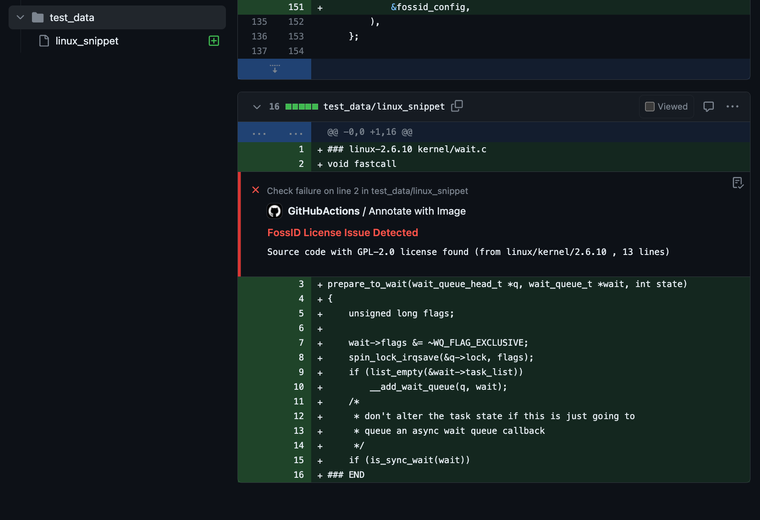Click the Check failure on line 2 text

(x=367, y=191)
